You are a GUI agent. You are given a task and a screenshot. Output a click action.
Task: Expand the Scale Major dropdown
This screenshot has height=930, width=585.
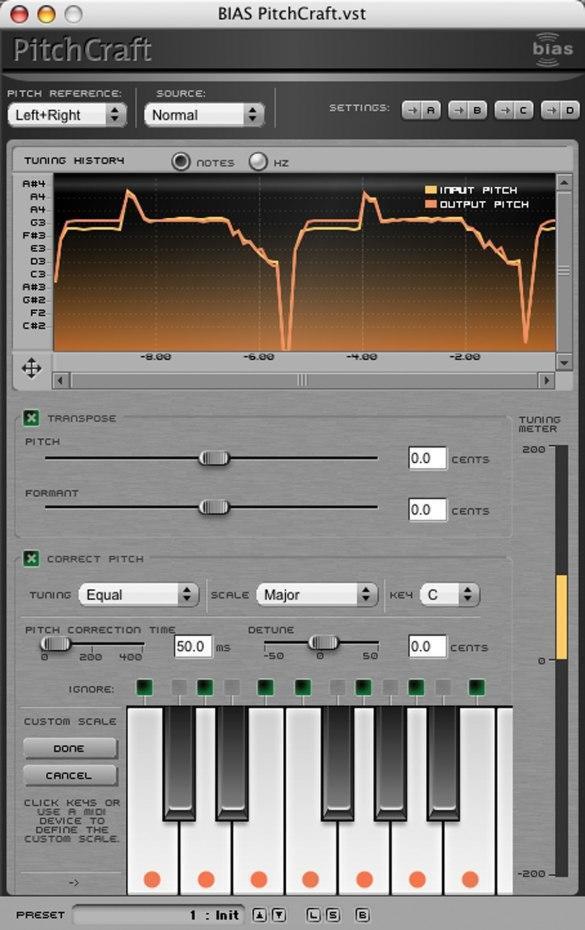coord(317,594)
